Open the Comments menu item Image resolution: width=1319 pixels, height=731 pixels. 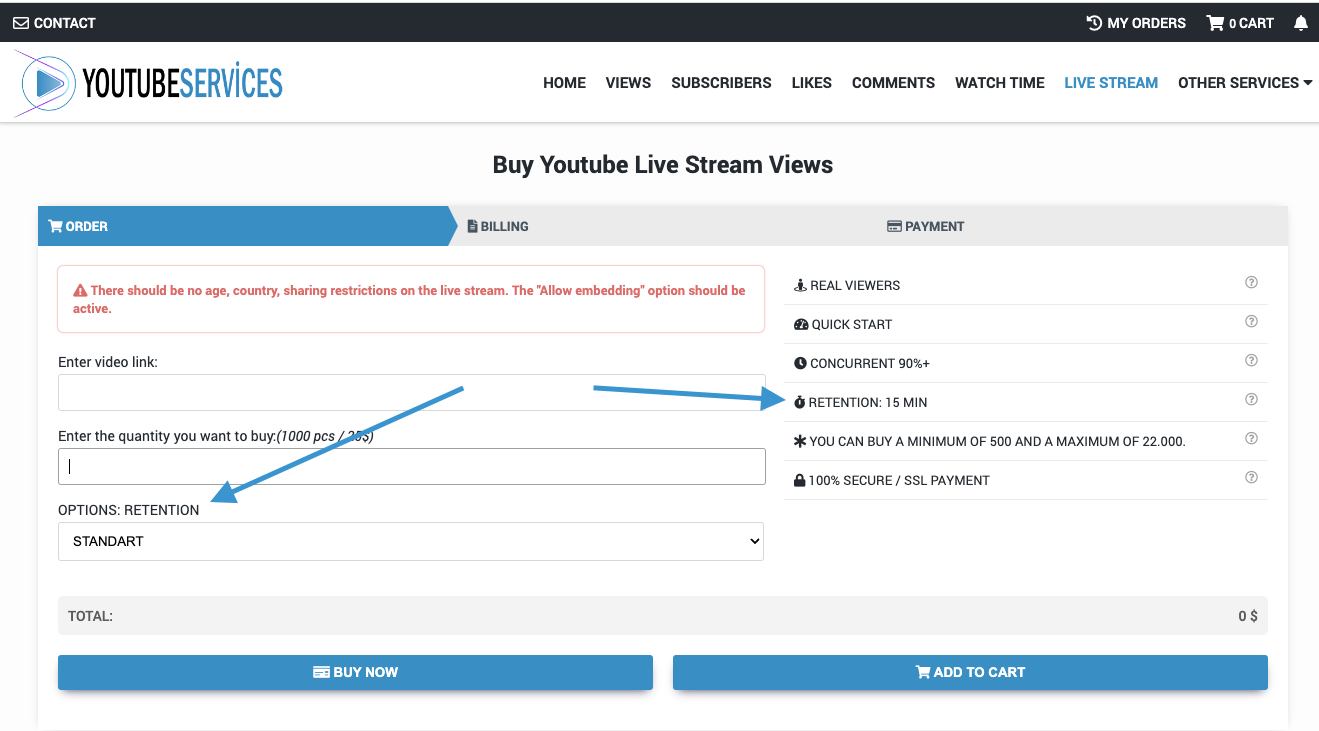[x=893, y=83]
